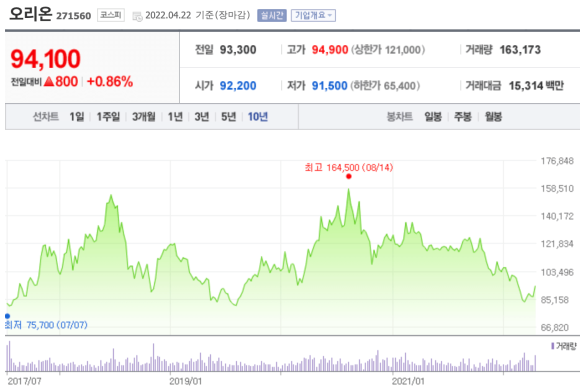
Task: Select the 5년 line chart tab
Action: point(229,117)
